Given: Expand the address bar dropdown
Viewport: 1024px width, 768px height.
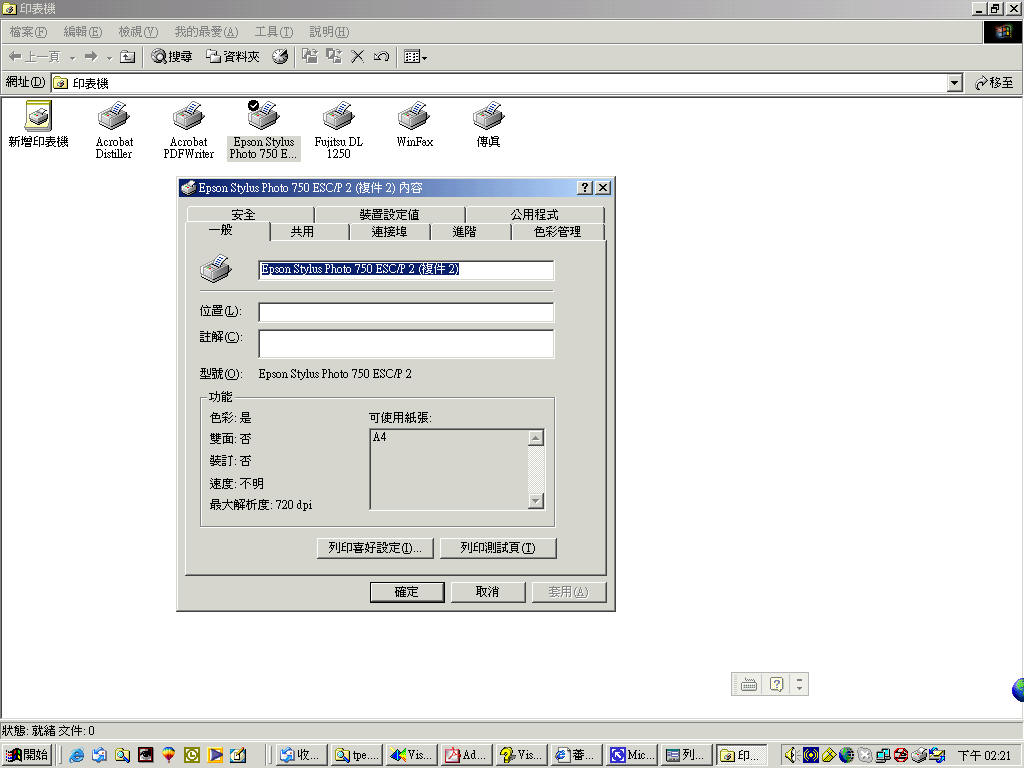Looking at the screenshot, I should pyautogui.click(x=955, y=83).
